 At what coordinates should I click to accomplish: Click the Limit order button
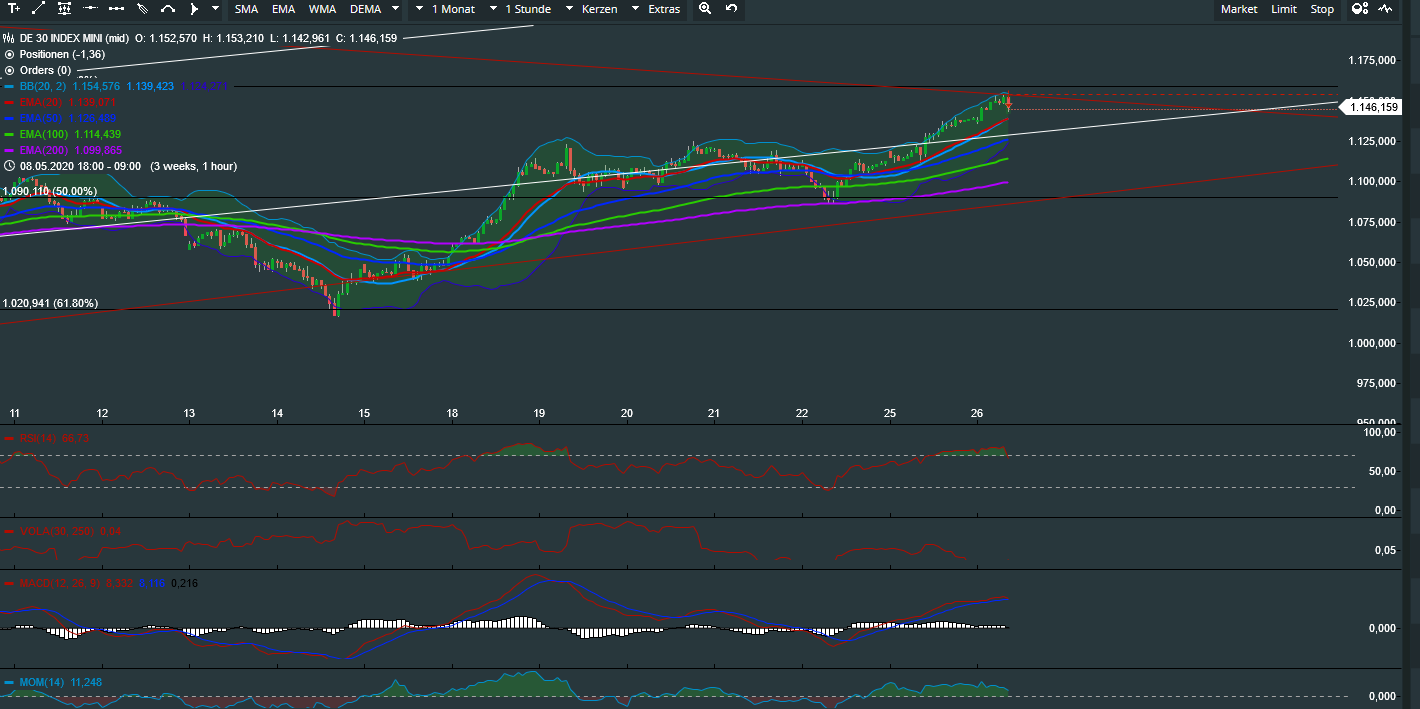[x=1284, y=9]
